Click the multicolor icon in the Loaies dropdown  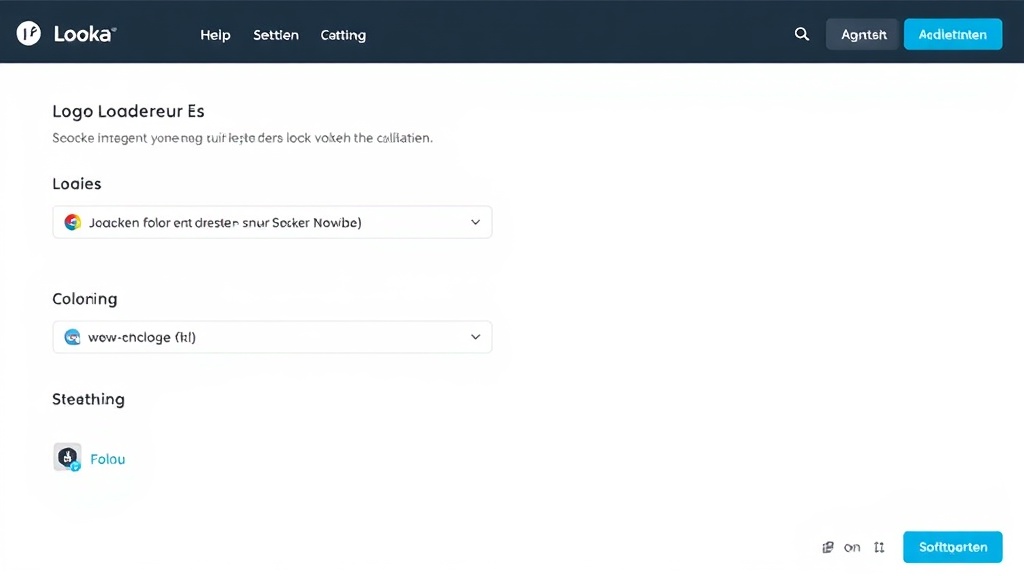[72, 222]
